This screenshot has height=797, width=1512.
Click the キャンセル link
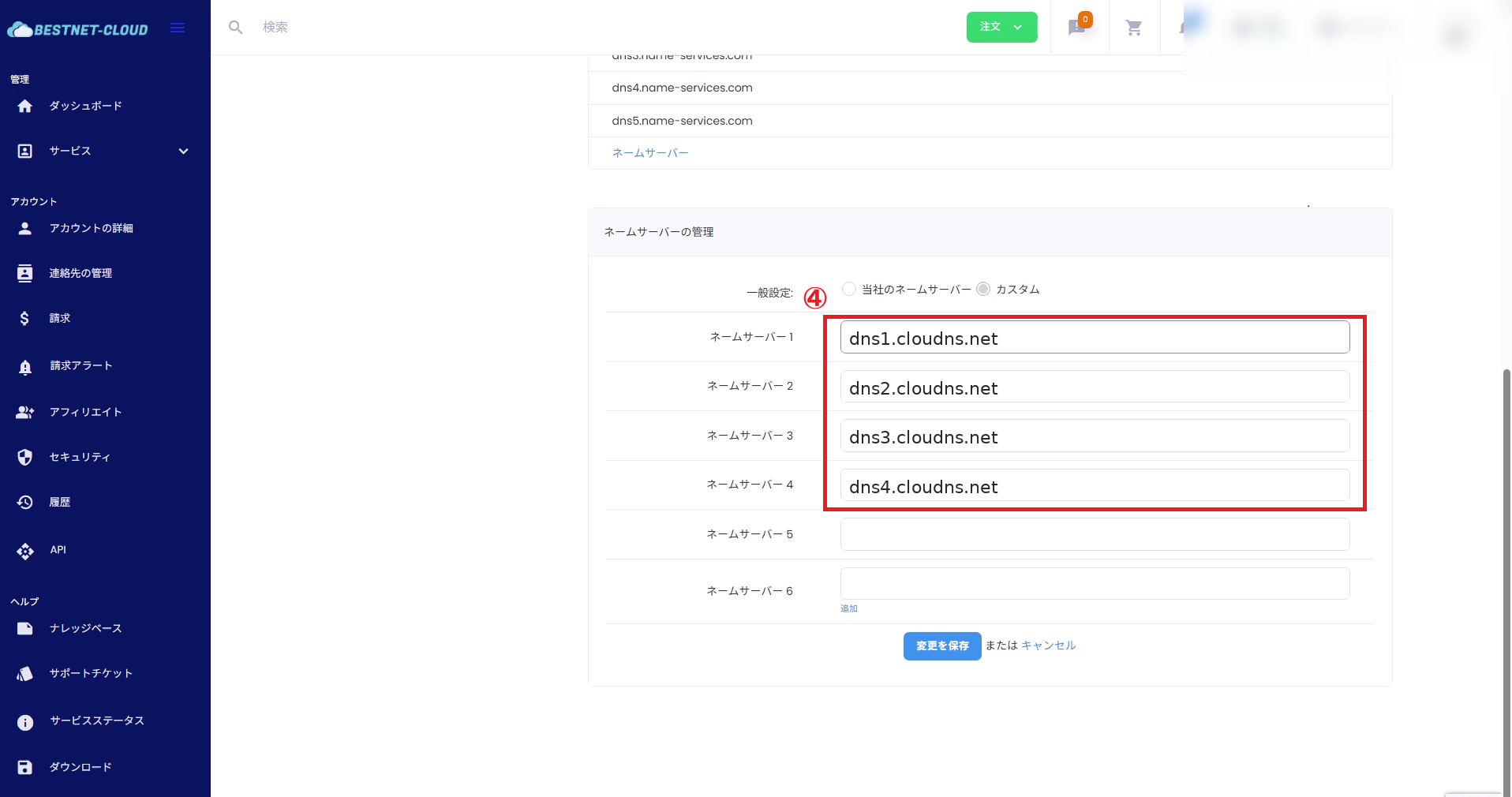click(x=1048, y=645)
